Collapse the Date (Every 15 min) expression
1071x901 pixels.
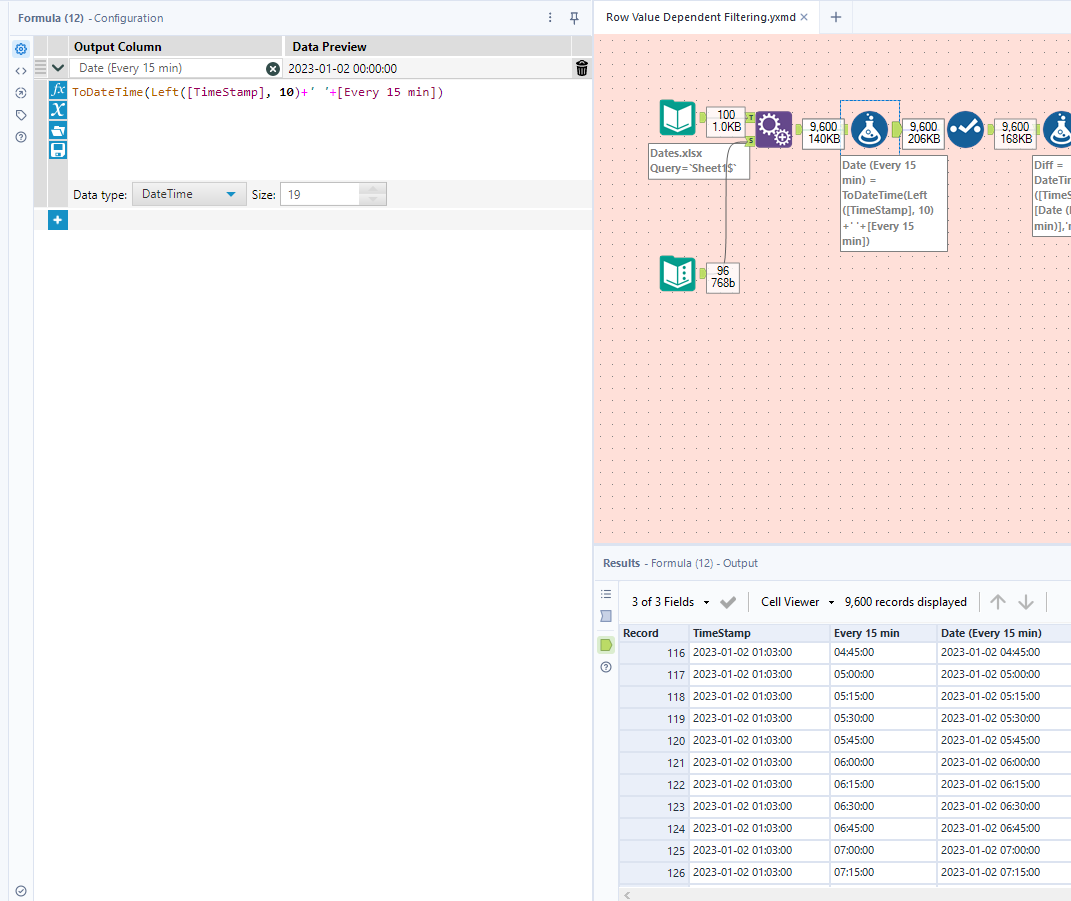[58, 68]
